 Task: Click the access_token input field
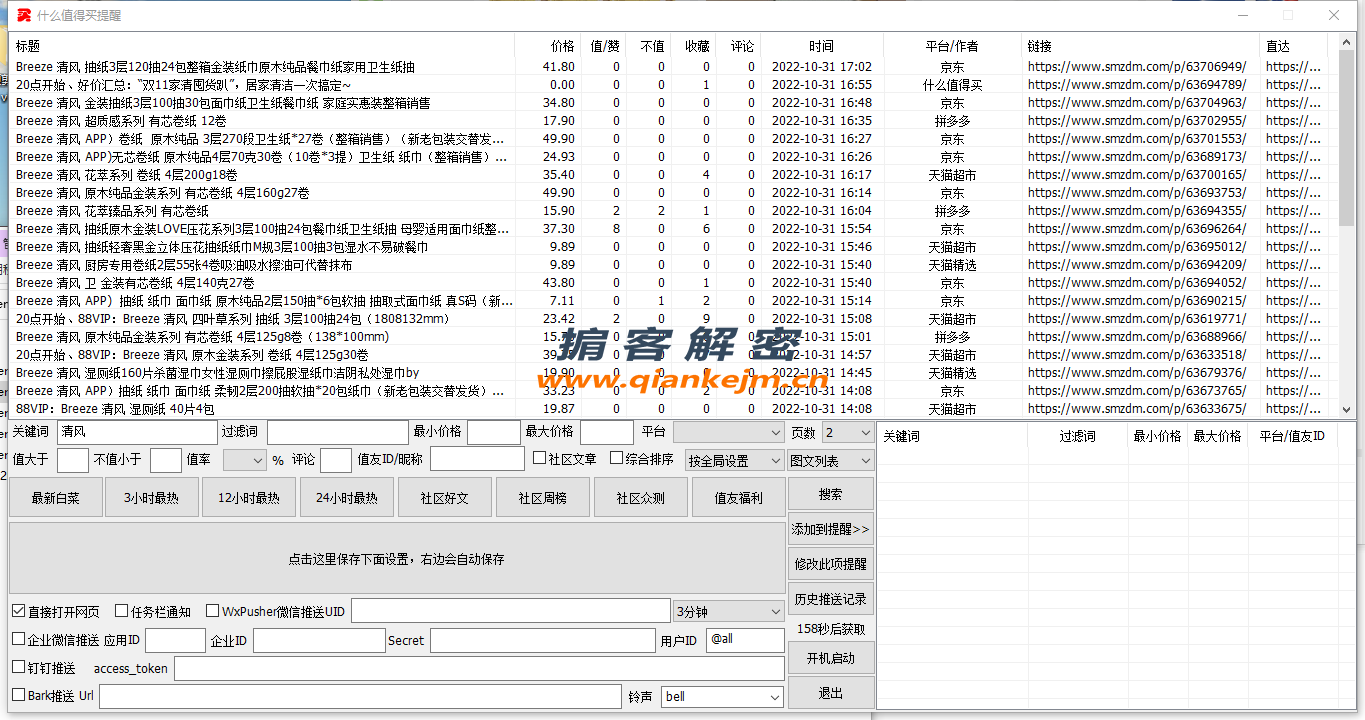[479, 668]
